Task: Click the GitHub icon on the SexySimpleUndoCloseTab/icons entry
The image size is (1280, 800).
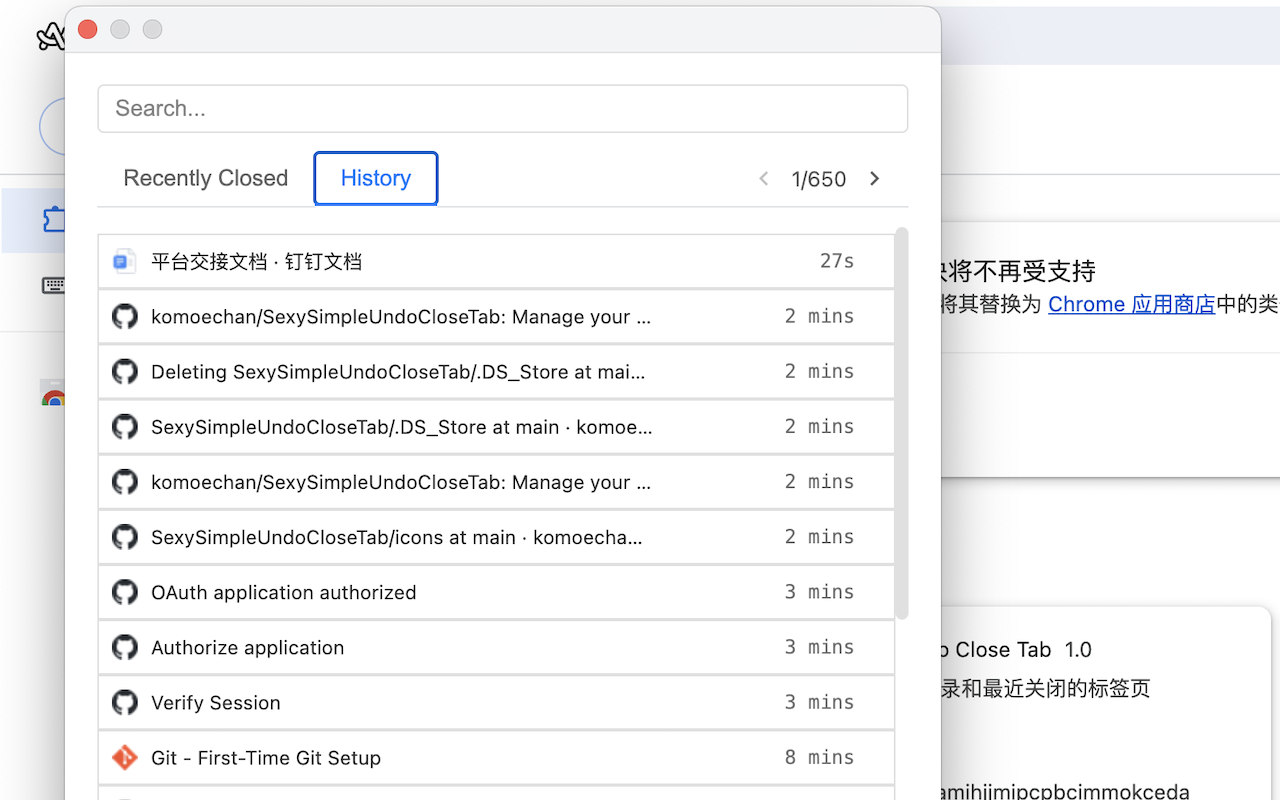Action: 125,537
